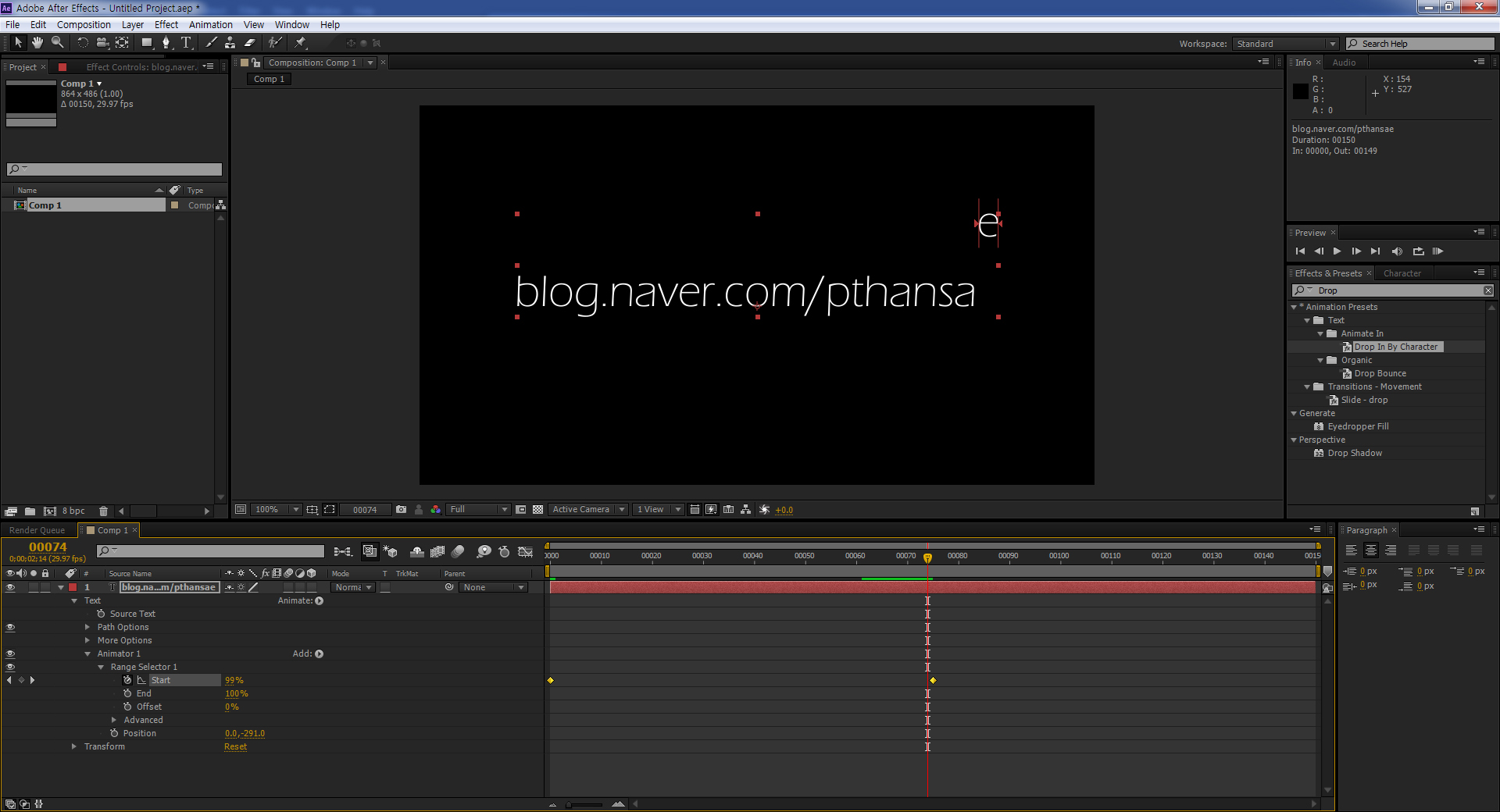Click Transform Reset link
1500x812 pixels.
tap(235, 746)
